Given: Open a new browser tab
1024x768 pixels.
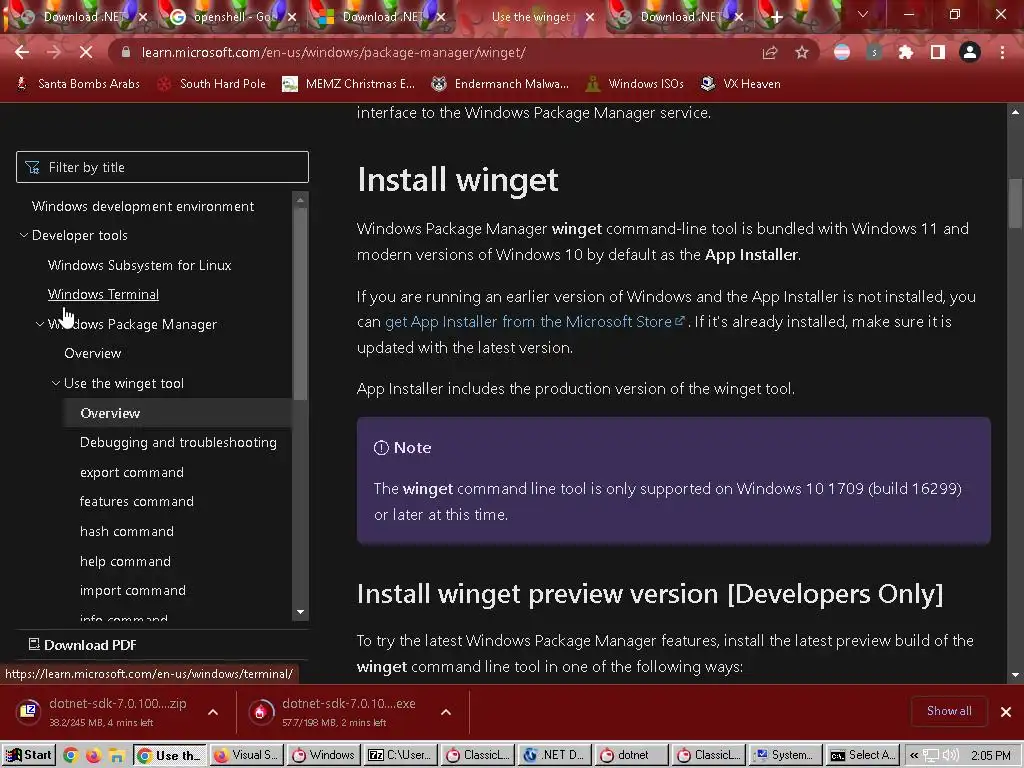Looking at the screenshot, I should click(776, 17).
